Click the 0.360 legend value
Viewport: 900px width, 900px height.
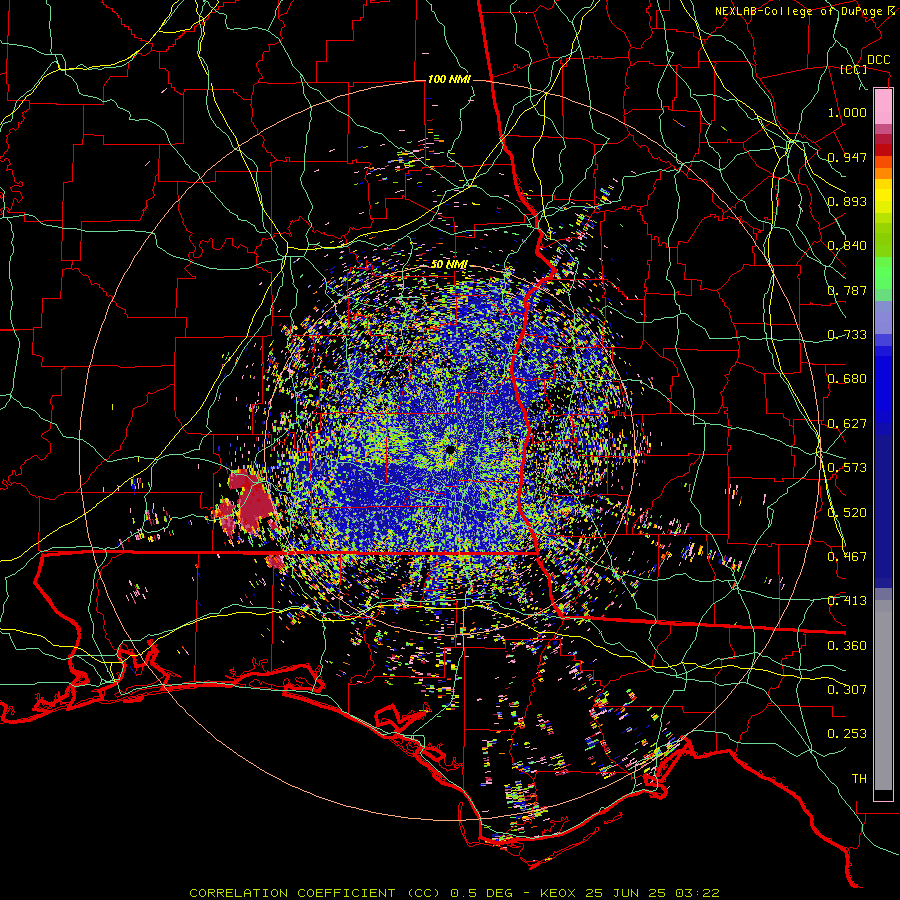[847, 646]
